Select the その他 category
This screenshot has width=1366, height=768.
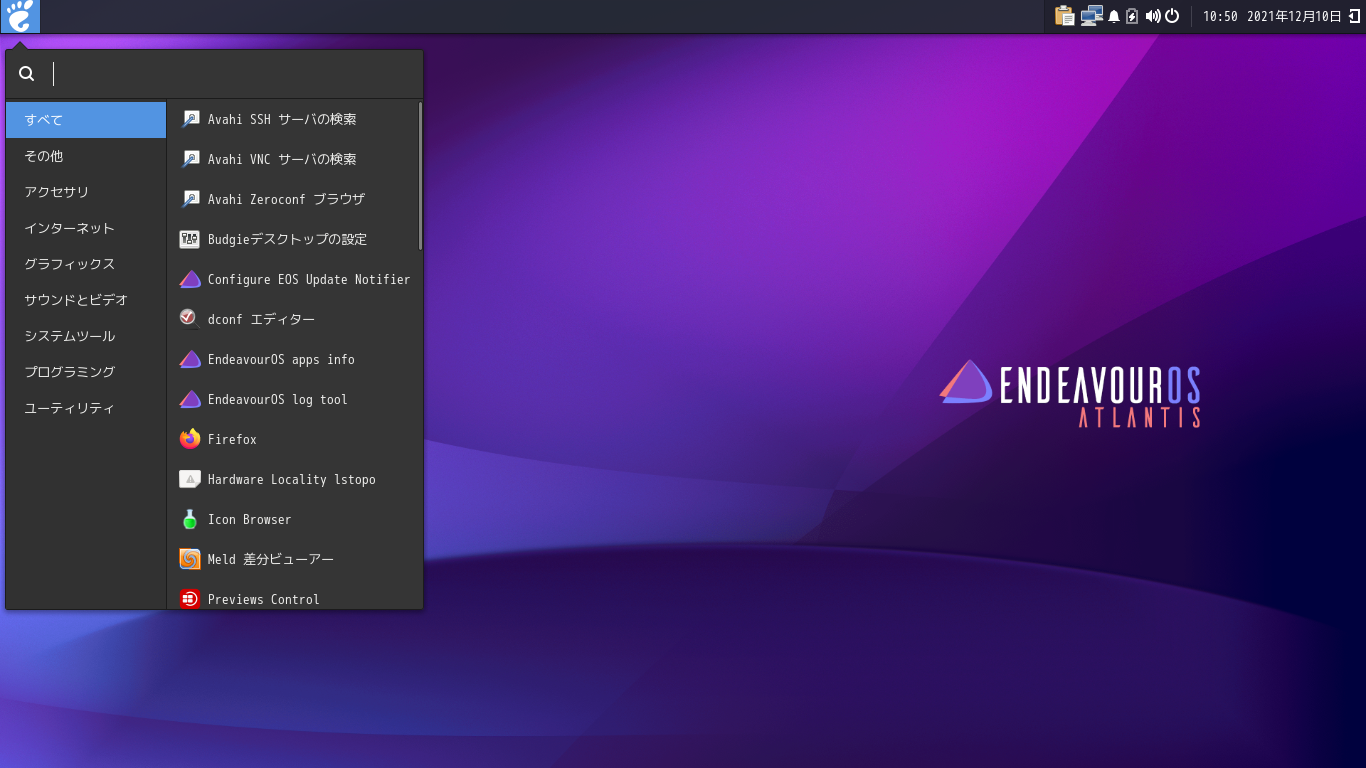coord(86,156)
